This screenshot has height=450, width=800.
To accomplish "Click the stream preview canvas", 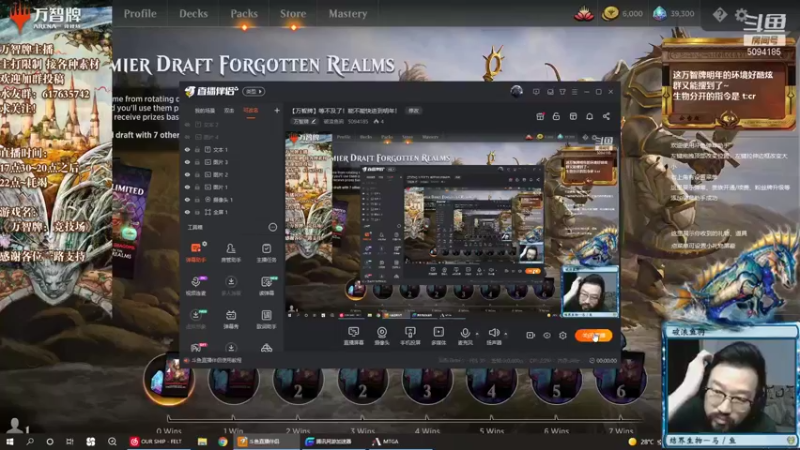I will click(452, 225).
